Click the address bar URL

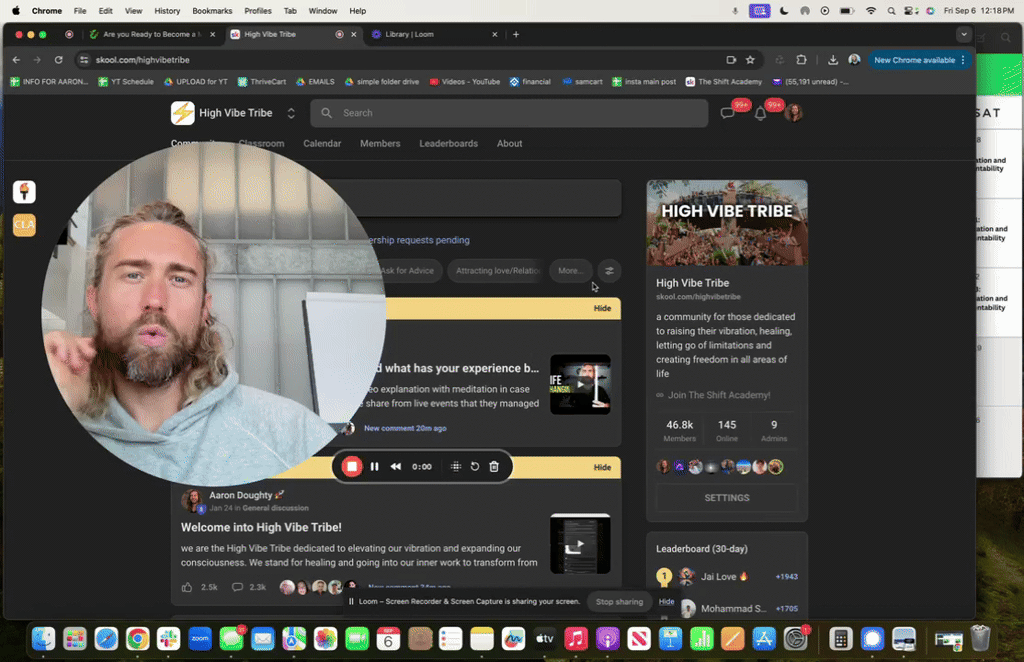click(142, 59)
